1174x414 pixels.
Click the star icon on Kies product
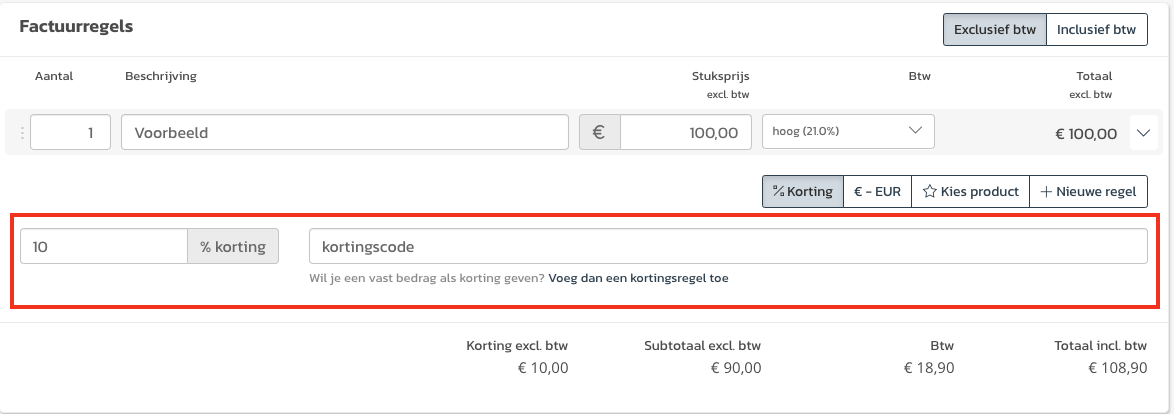(x=930, y=192)
